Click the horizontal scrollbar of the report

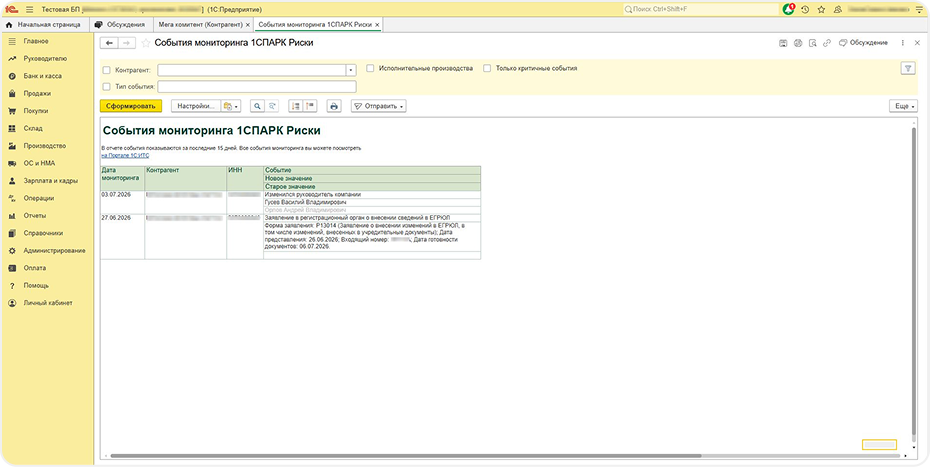406,456
